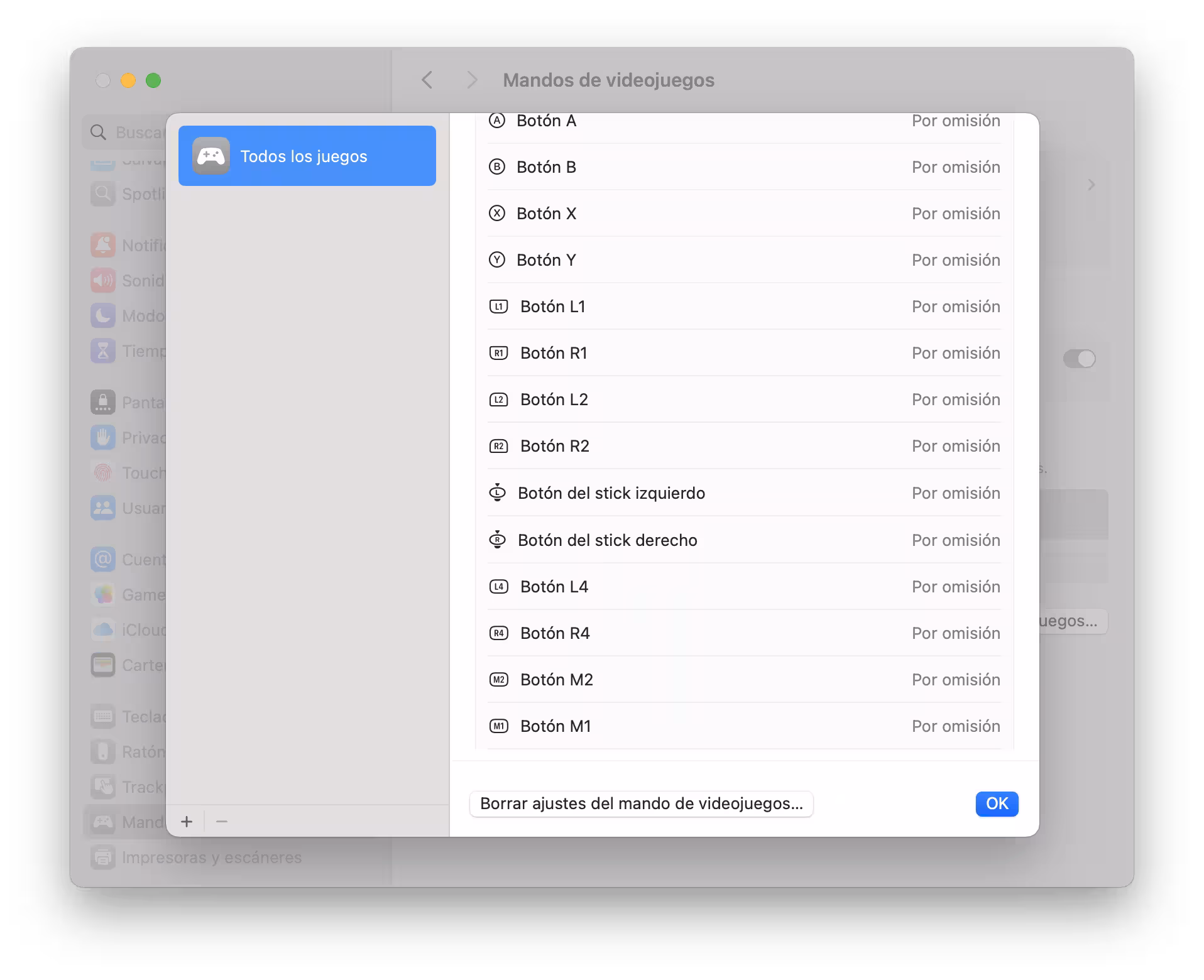Viewport: 1204px width, 980px height.
Task: Click the circled Y icon for Botón Y
Action: coord(497,260)
